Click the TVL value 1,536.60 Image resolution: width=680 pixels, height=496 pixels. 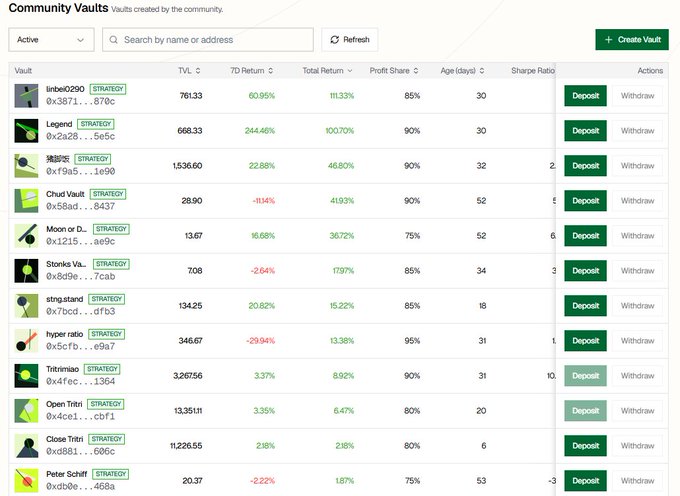tap(187, 166)
